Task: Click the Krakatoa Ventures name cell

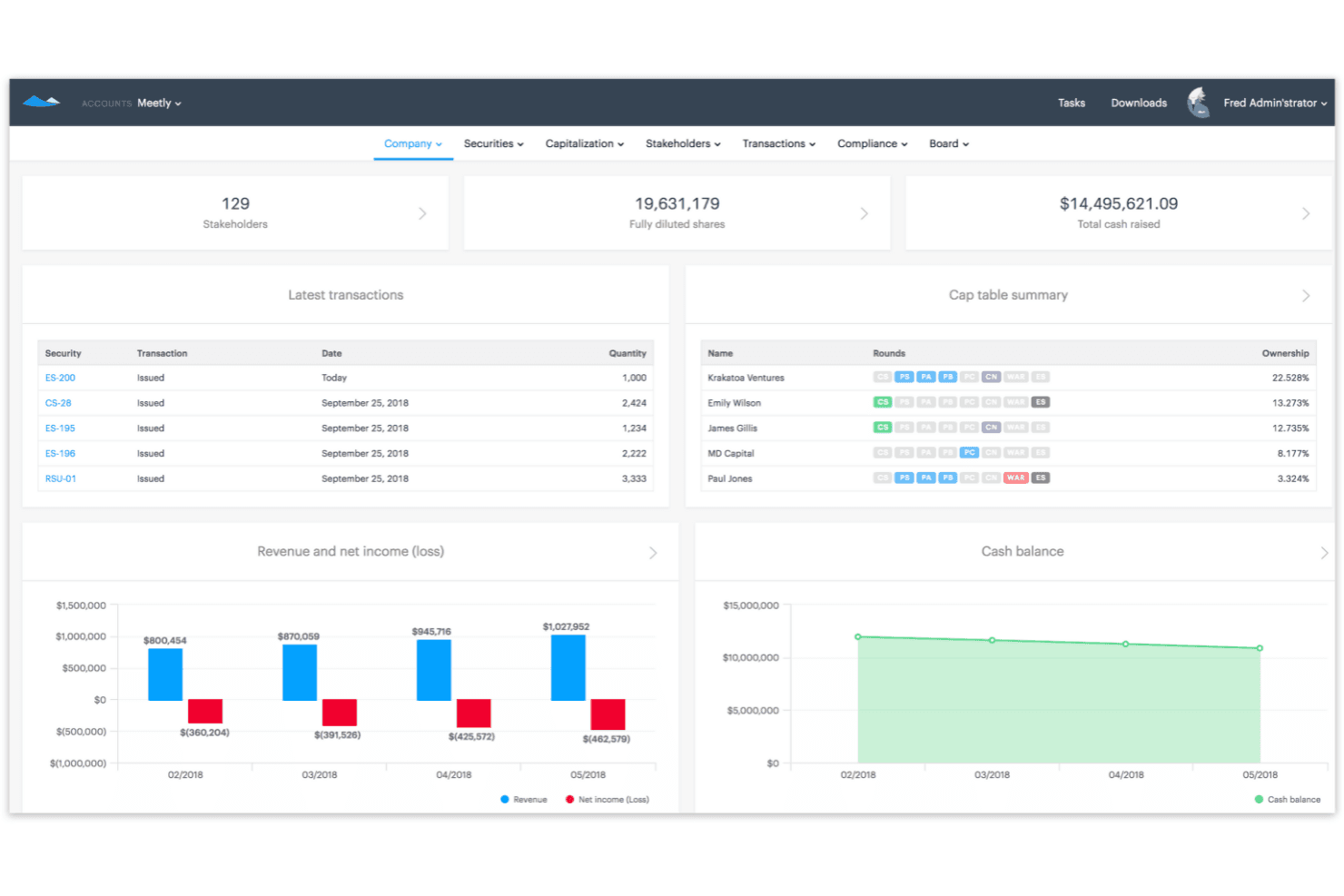Action: point(746,378)
